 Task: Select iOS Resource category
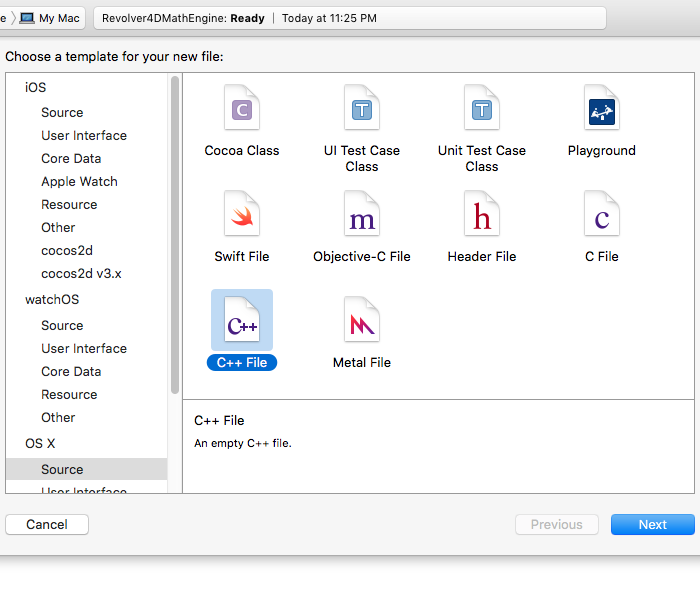(69, 205)
